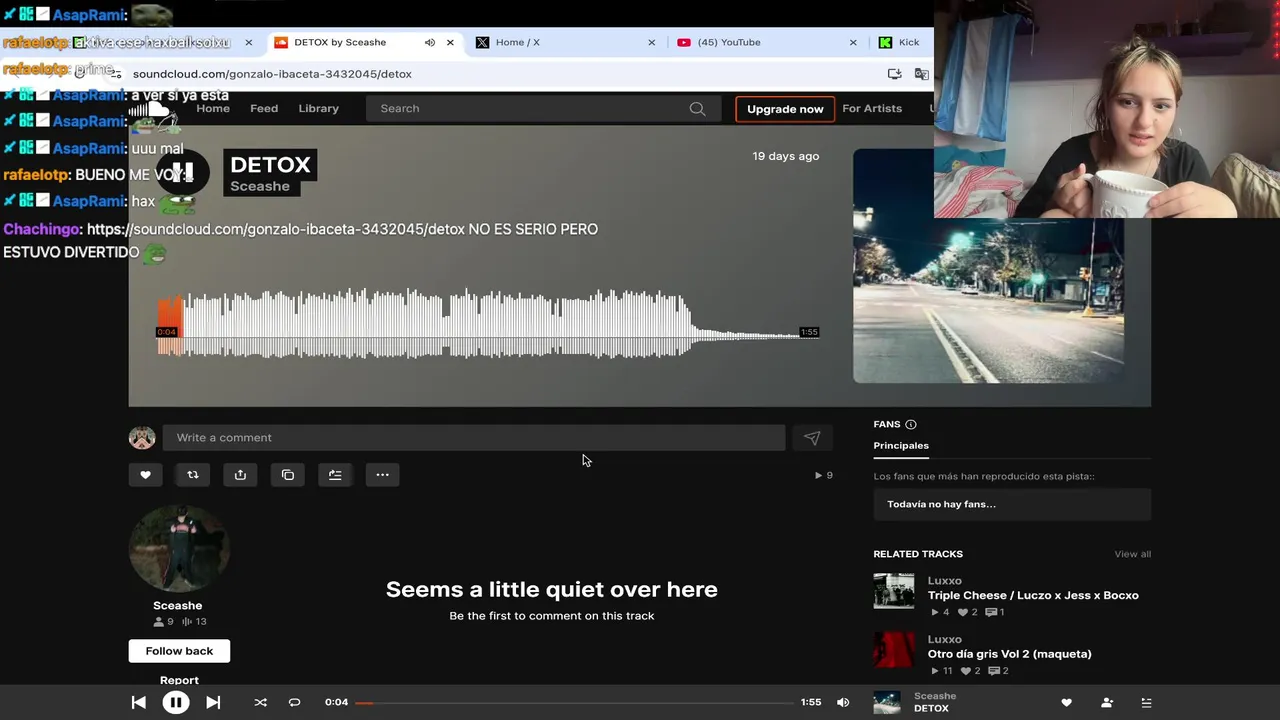Mute volume speaker icon in player
The height and width of the screenshot is (720, 1280).
tap(843, 702)
